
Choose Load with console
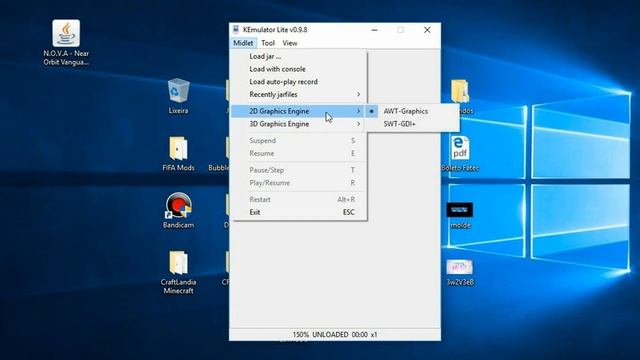[x=299, y=69]
